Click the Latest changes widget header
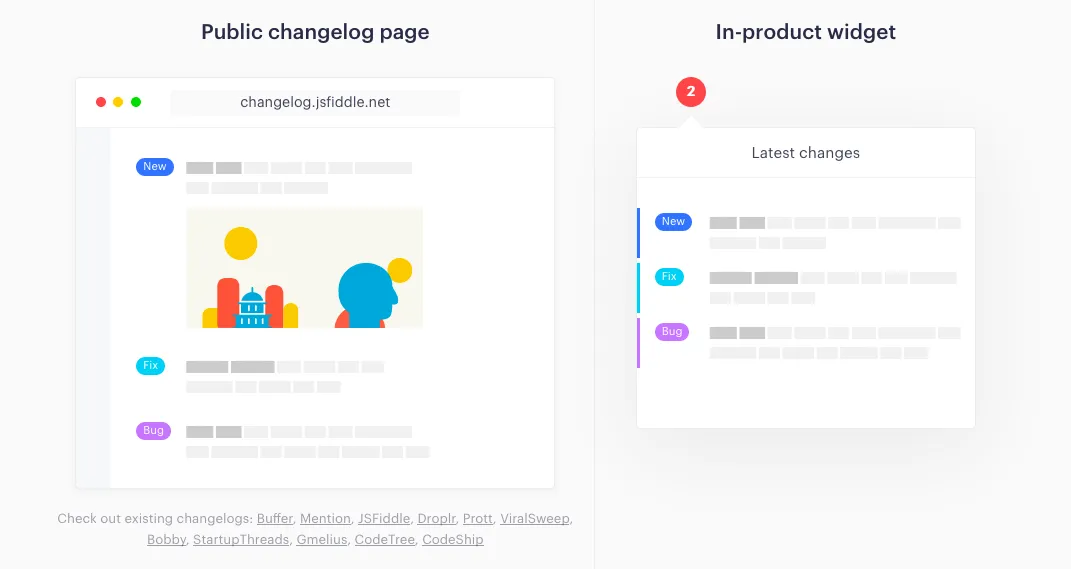This screenshot has width=1071, height=569. pos(806,153)
